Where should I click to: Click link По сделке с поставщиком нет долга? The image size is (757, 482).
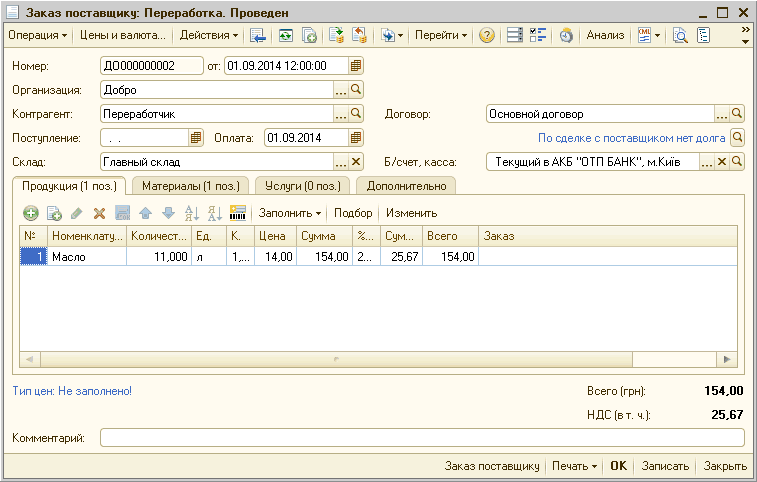point(631,138)
